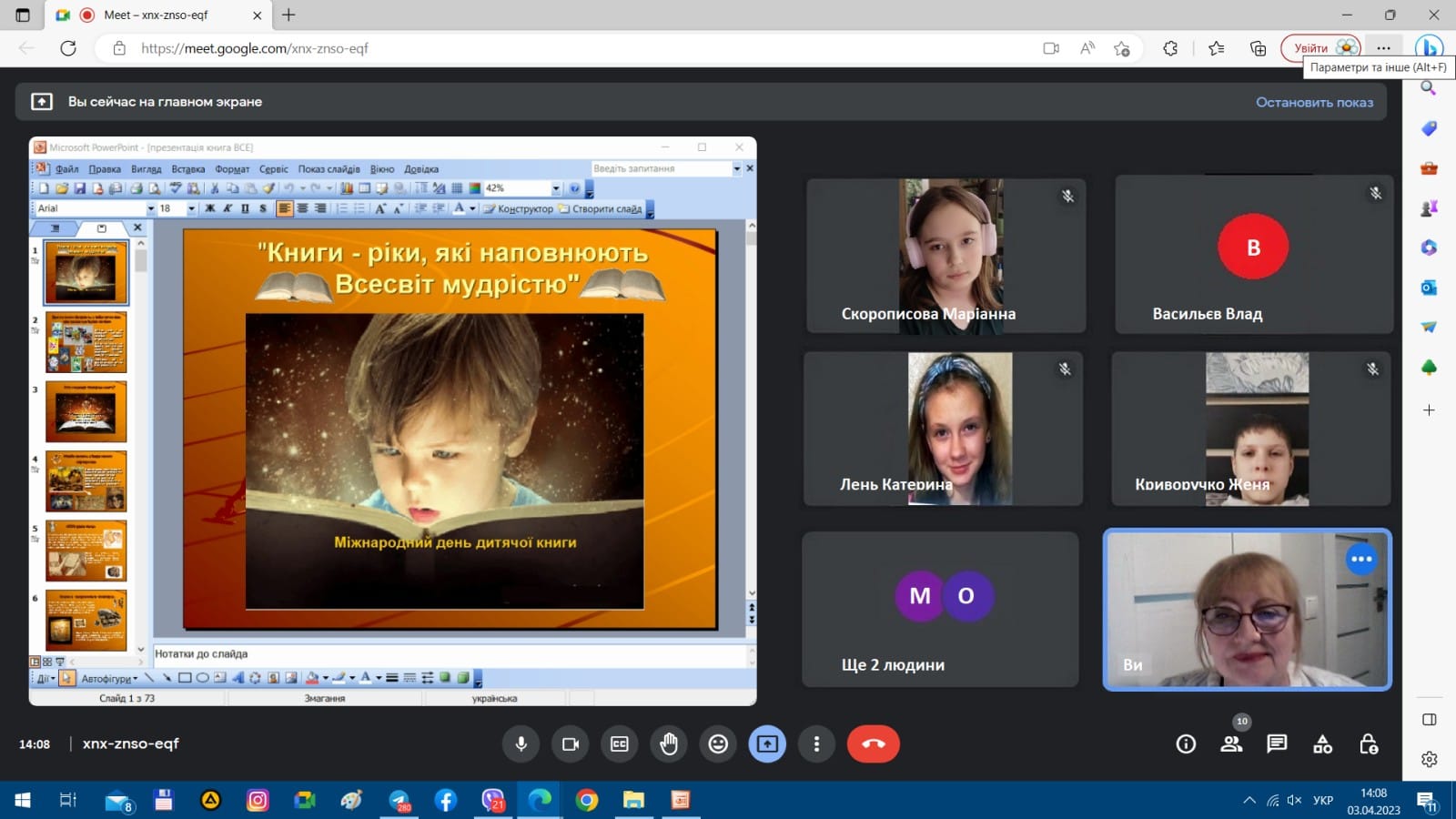This screenshot has height=819, width=1456.
Task: Click the red leave call button
Action: point(873,744)
